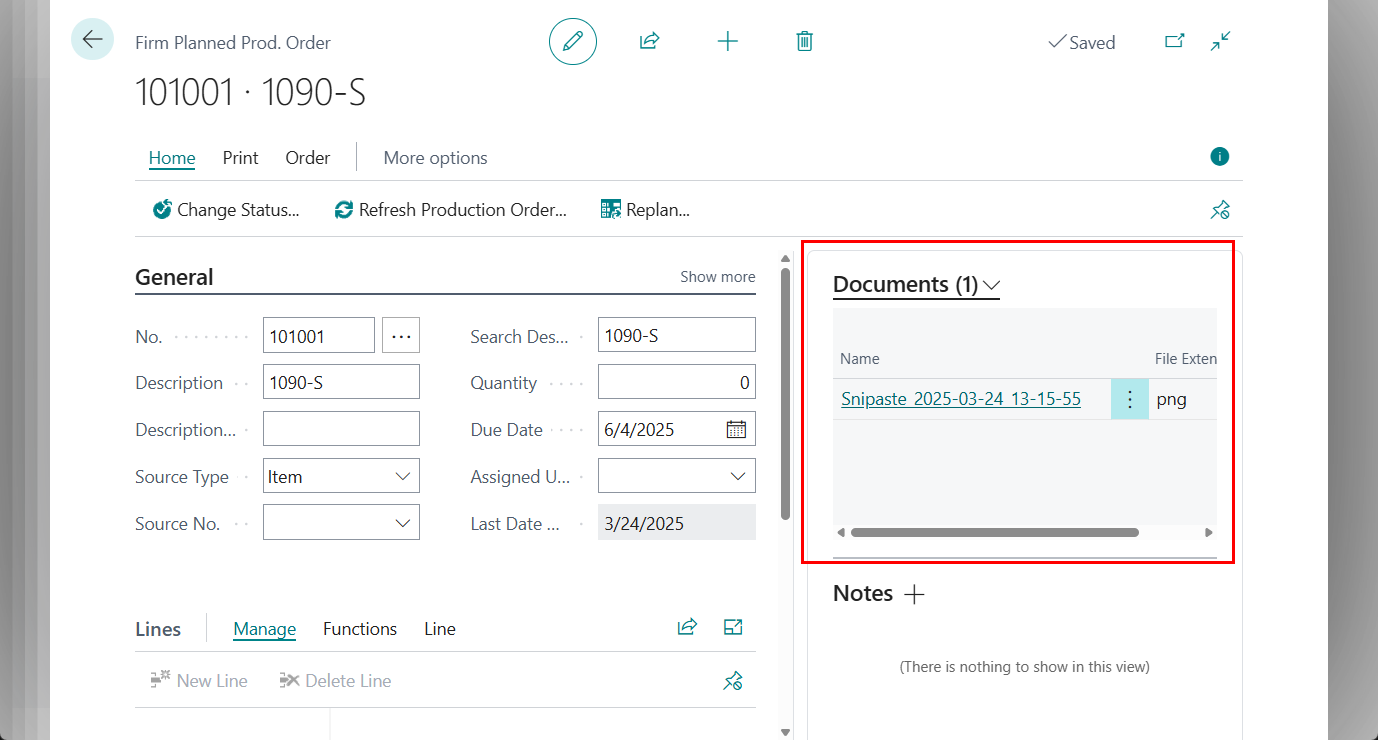Click the share icon in header
The height and width of the screenshot is (740, 1378).
(x=650, y=41)
